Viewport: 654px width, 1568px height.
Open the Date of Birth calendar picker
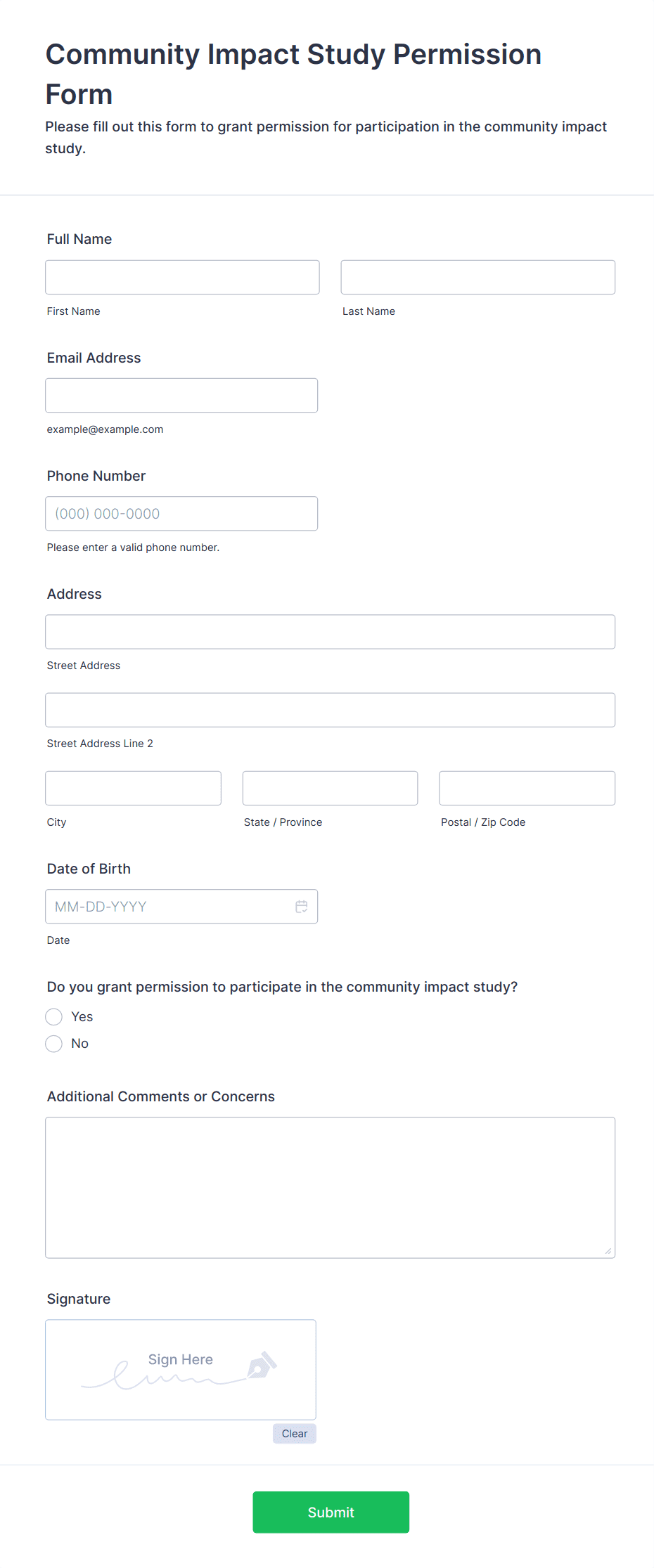(302, 907)
